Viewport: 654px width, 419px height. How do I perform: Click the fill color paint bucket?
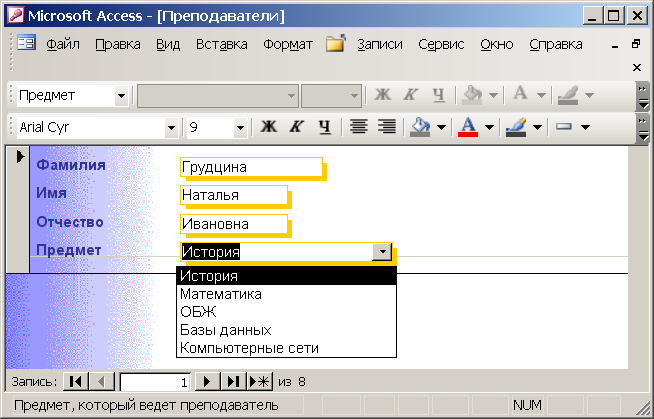pos(420,127)
